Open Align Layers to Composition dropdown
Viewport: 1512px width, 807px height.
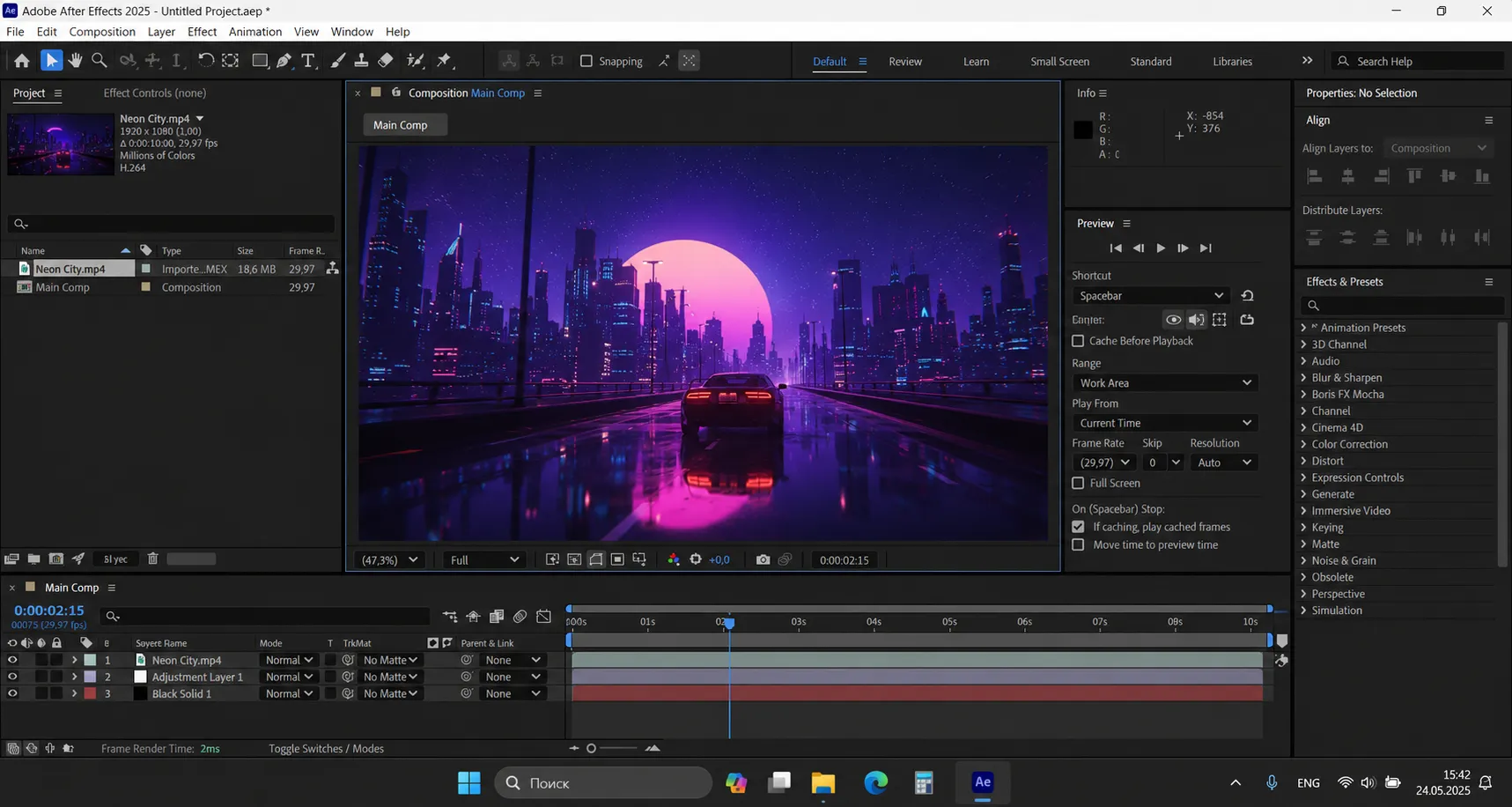[1437, 148]
